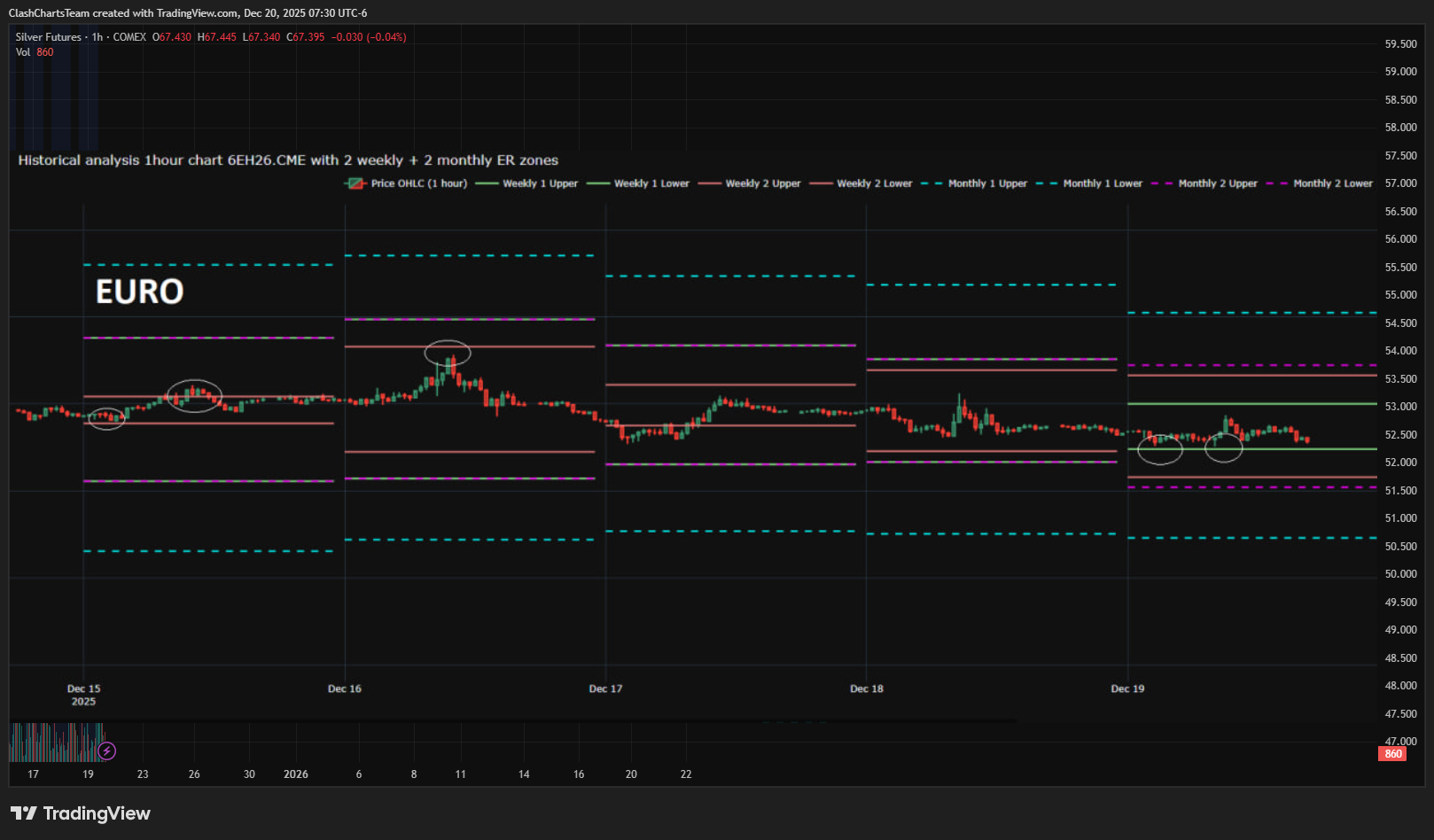
Task: Click the Historical analysis chart title
Action: pos(288,160)
